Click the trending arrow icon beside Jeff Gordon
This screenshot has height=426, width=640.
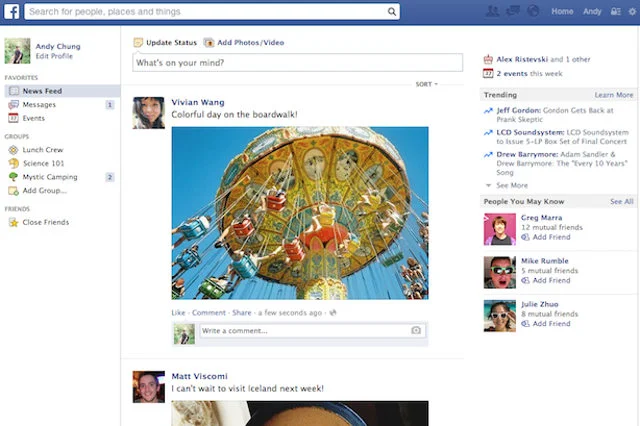point(488,111)
